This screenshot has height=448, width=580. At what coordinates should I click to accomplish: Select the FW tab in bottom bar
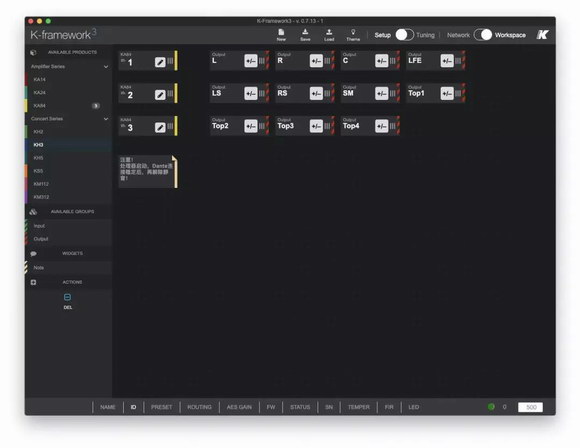271,407
